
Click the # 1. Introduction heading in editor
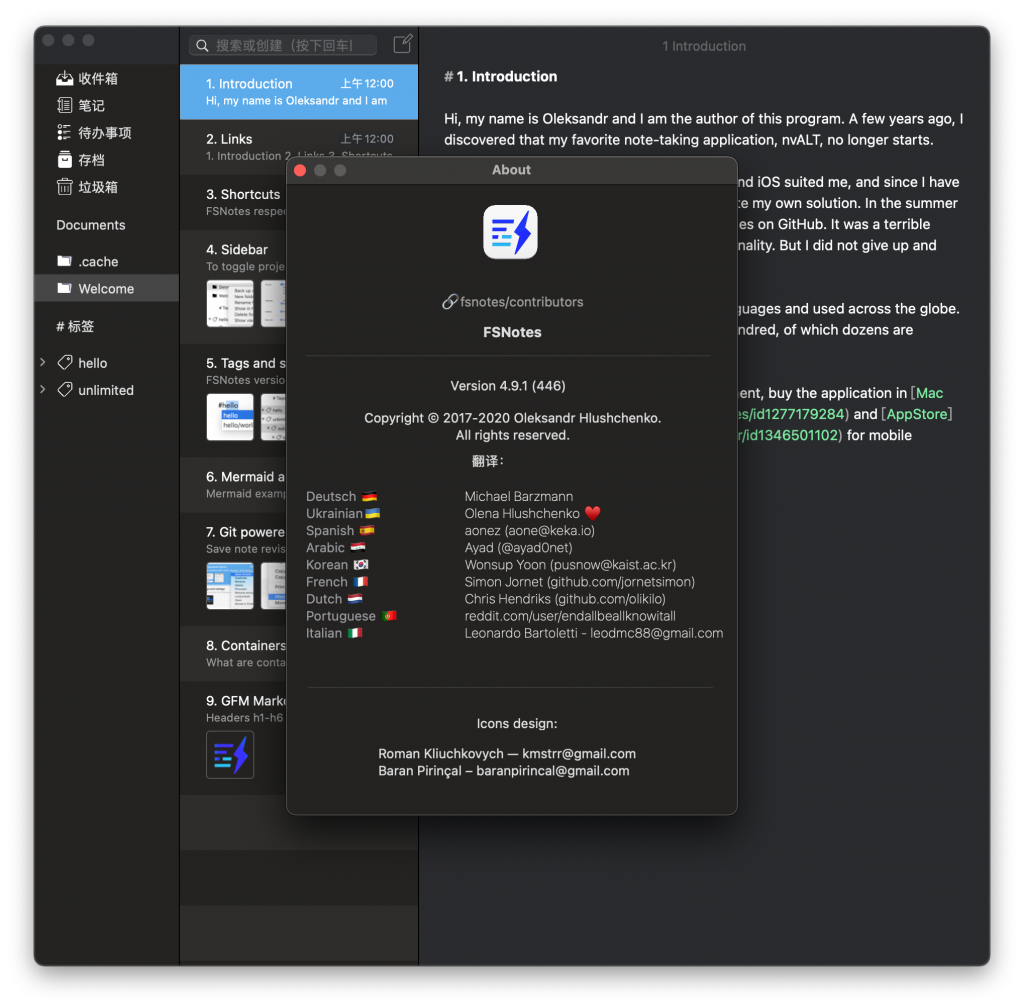[501, 76]
